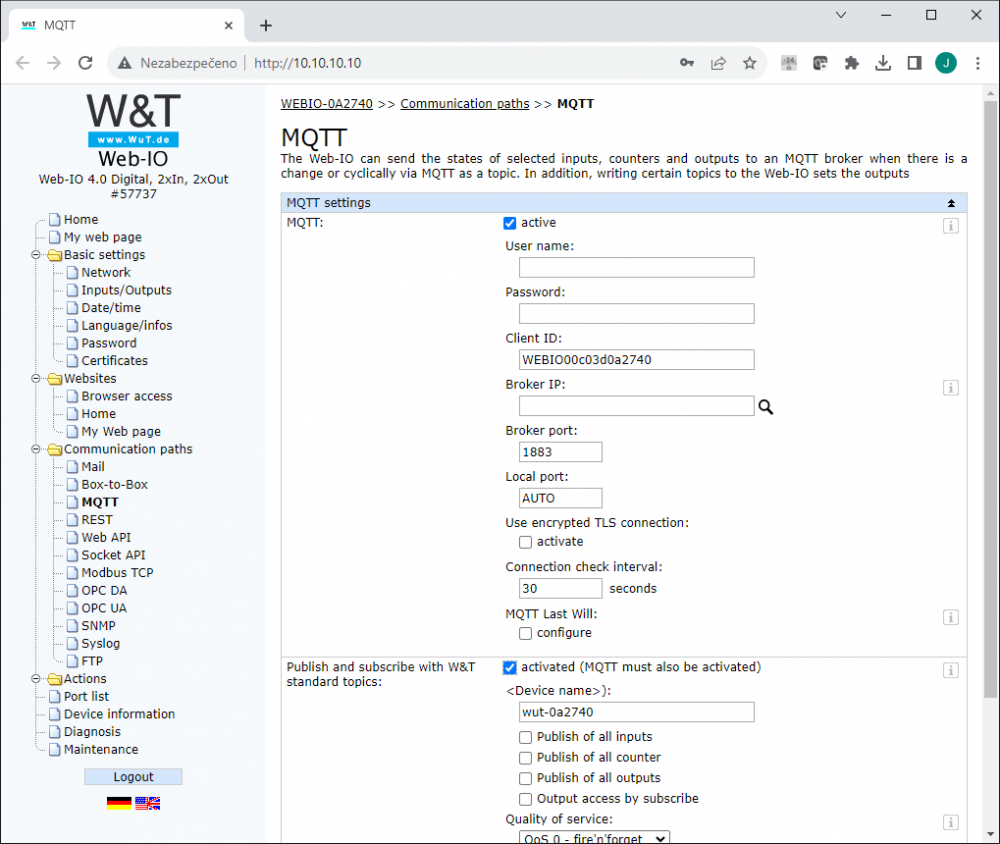Click the Connection check interval field
This screenshot has width=1000, height=844.
[x=561, y=588]
